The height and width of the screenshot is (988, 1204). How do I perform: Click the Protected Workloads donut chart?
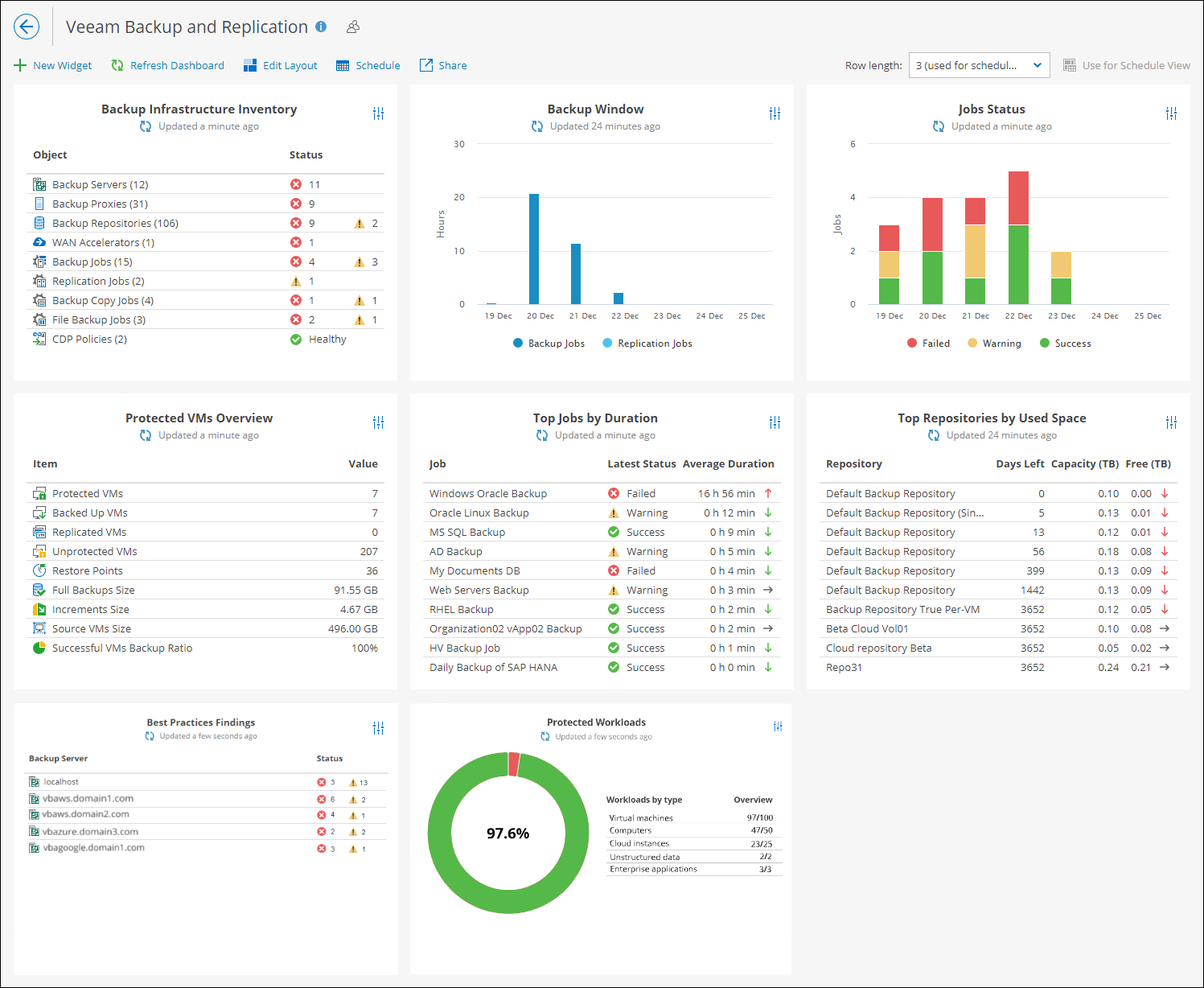(508, 833)
